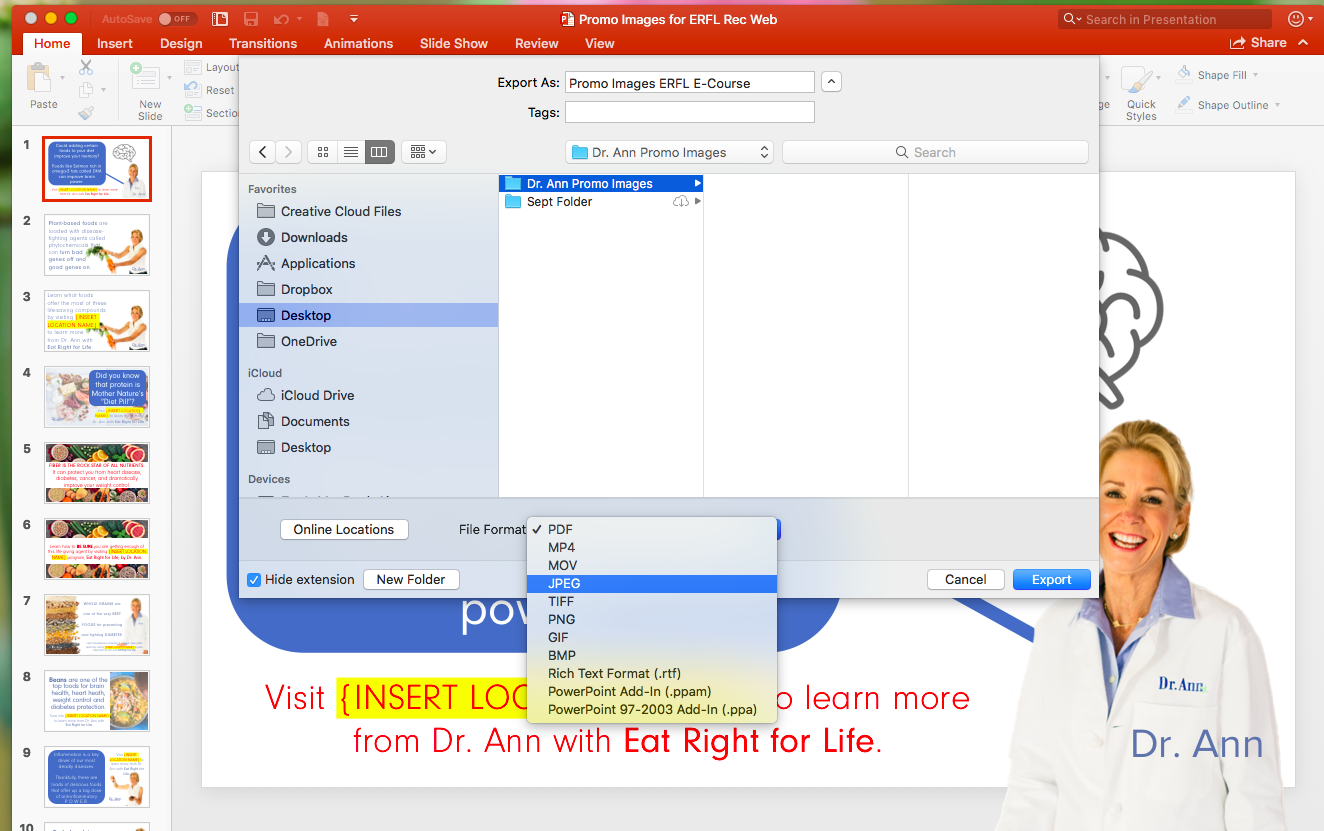Open the Slide Show ribbon tab
Viewport: 1324px width, 831px height.
454,43
